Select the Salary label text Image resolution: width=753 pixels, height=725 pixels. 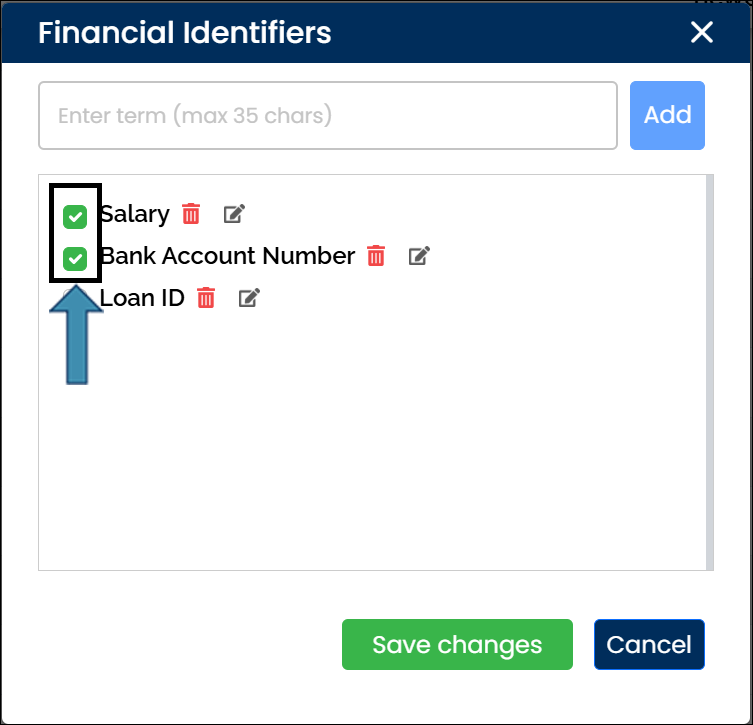coord(135,214)
